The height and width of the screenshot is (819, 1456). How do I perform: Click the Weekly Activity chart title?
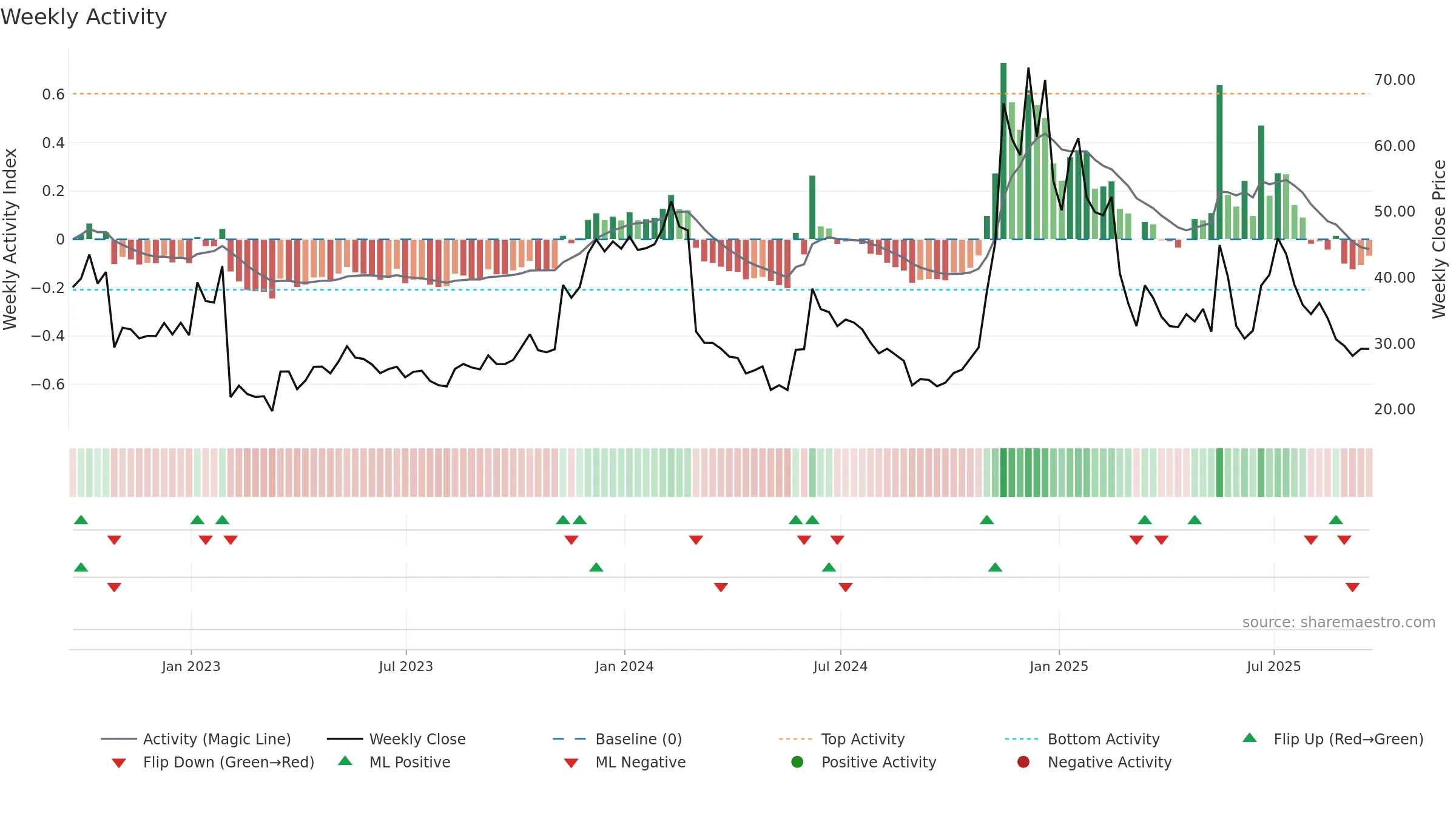(x=84, y=17)
